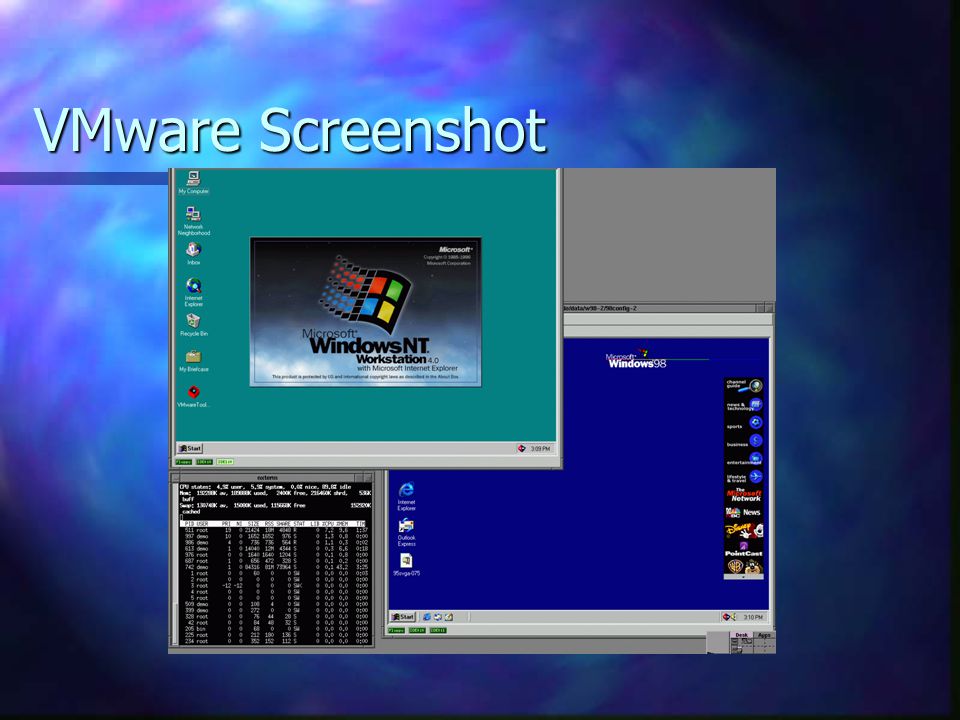Open the business channel
The image size is (960, 720).
click(x=744, y=441)
